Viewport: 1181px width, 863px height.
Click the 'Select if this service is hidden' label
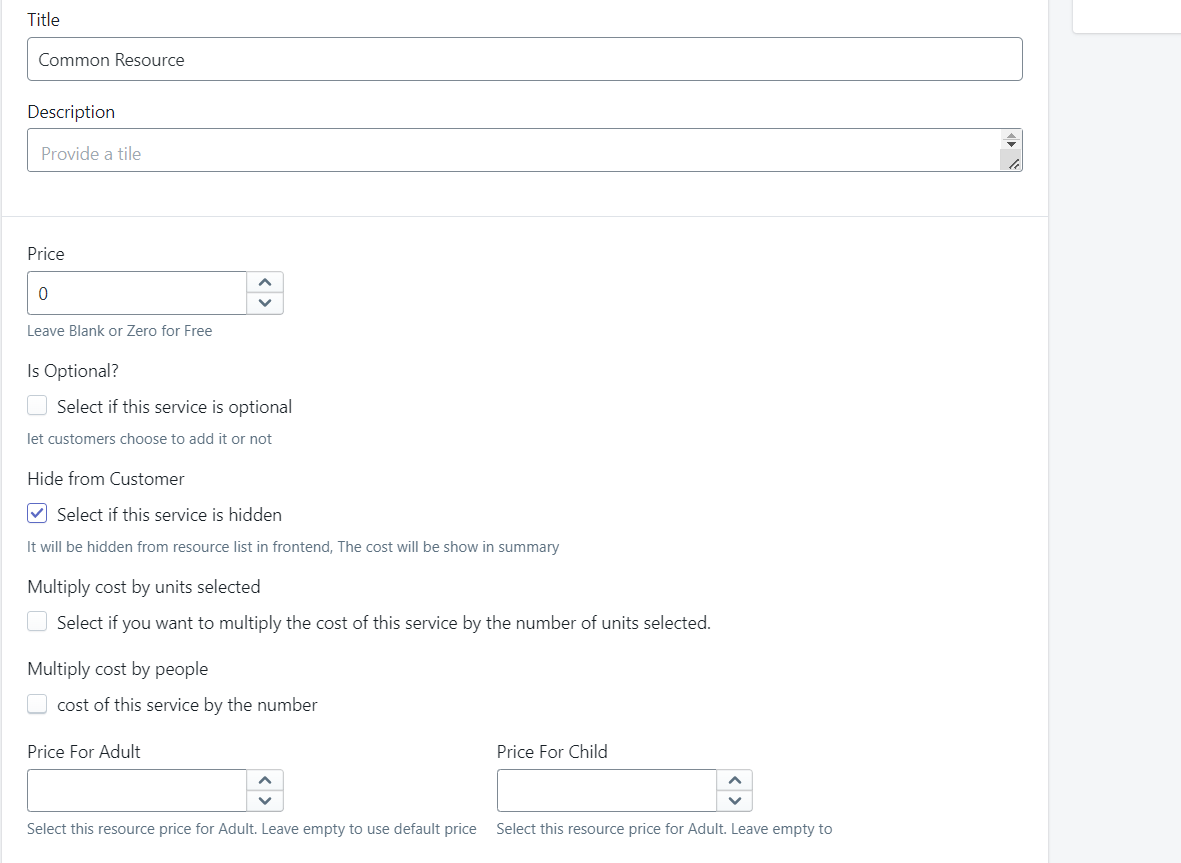169,515
